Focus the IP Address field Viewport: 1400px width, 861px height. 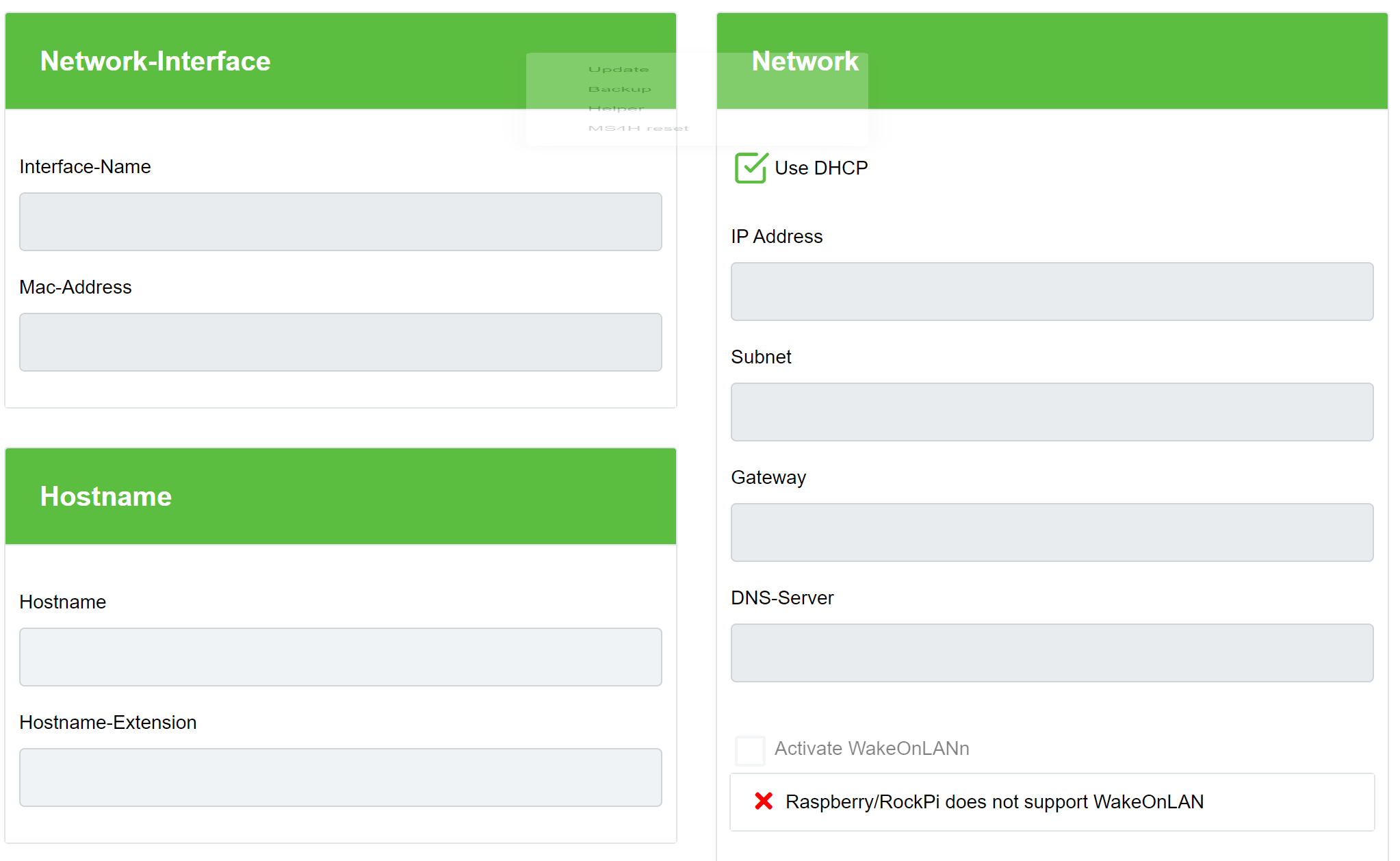pyautogui.click(x=1052, y=292)
